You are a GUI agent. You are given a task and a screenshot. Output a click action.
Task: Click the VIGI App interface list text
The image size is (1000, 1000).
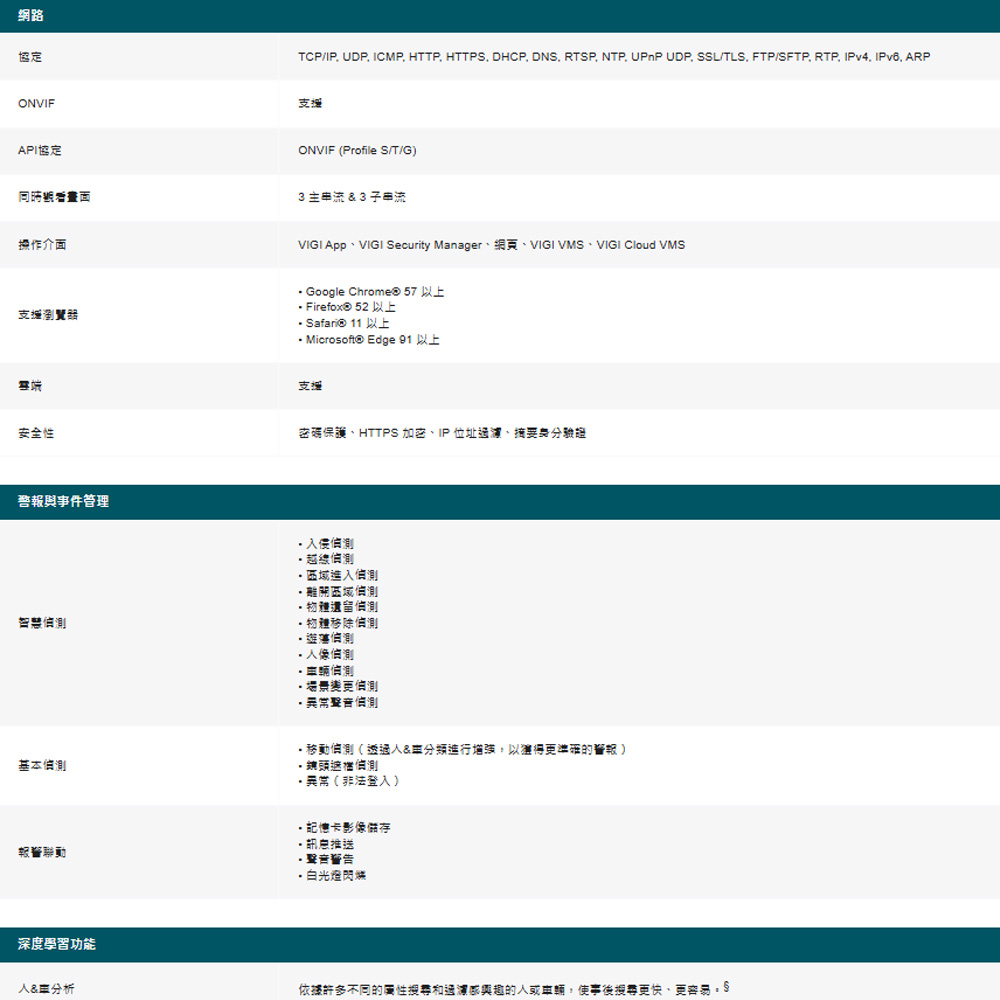pos(491,245)
